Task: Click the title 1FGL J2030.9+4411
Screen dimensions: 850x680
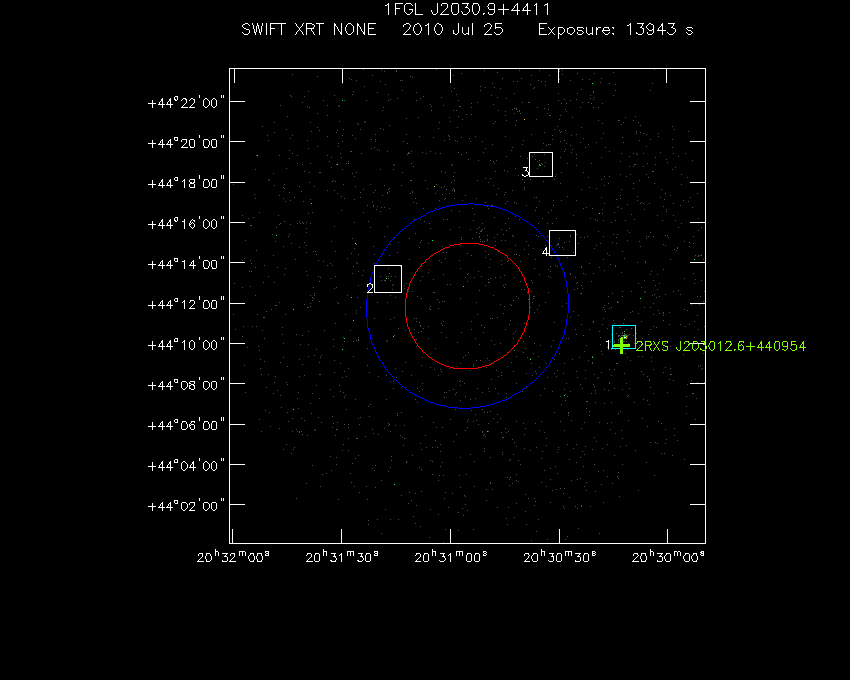Action: [467, 10]
